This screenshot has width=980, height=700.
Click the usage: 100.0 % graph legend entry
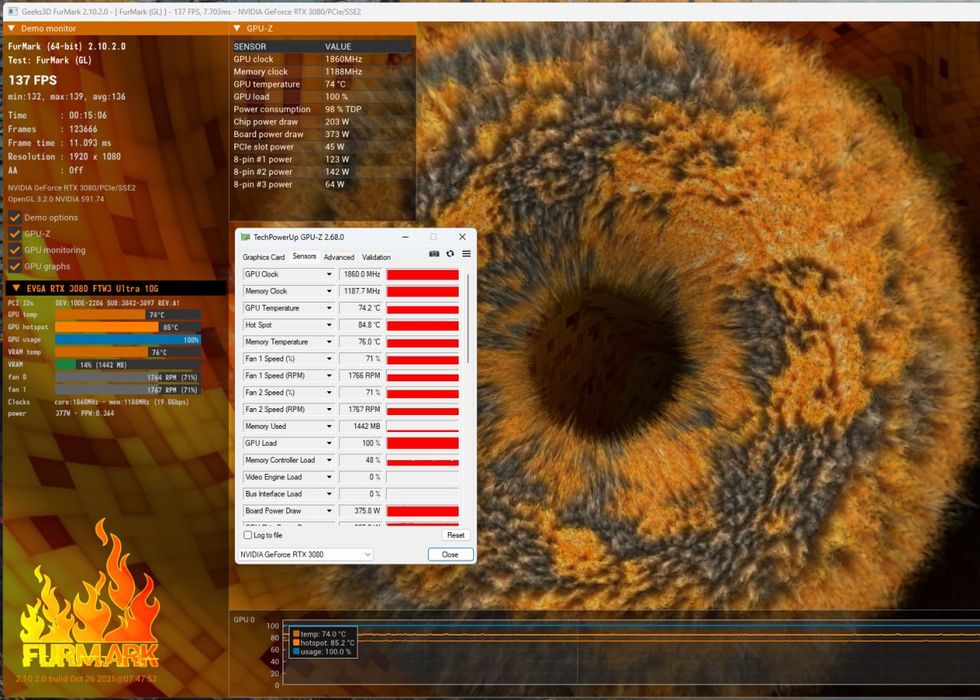(x=322, y=651)
